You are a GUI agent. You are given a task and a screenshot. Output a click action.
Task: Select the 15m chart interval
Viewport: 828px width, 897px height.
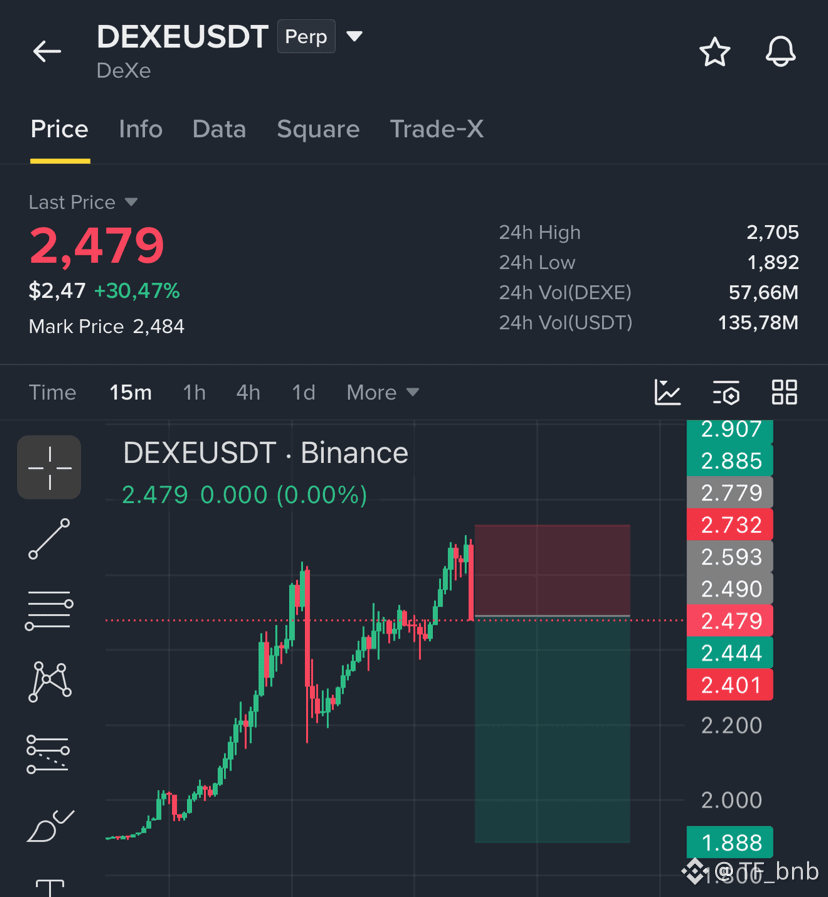131,393
